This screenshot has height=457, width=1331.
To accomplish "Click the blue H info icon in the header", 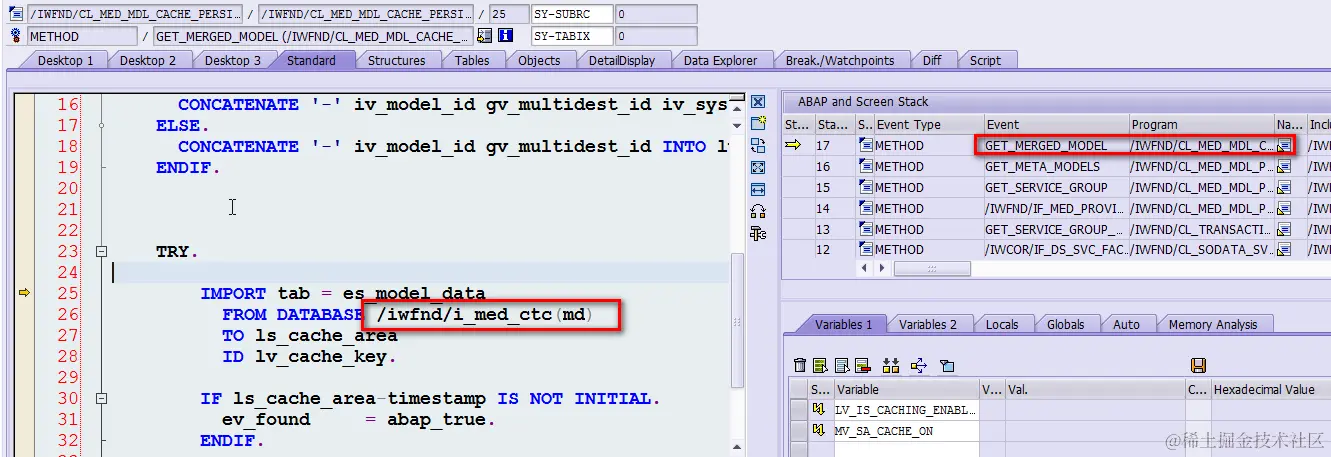I will click(505, 36).
